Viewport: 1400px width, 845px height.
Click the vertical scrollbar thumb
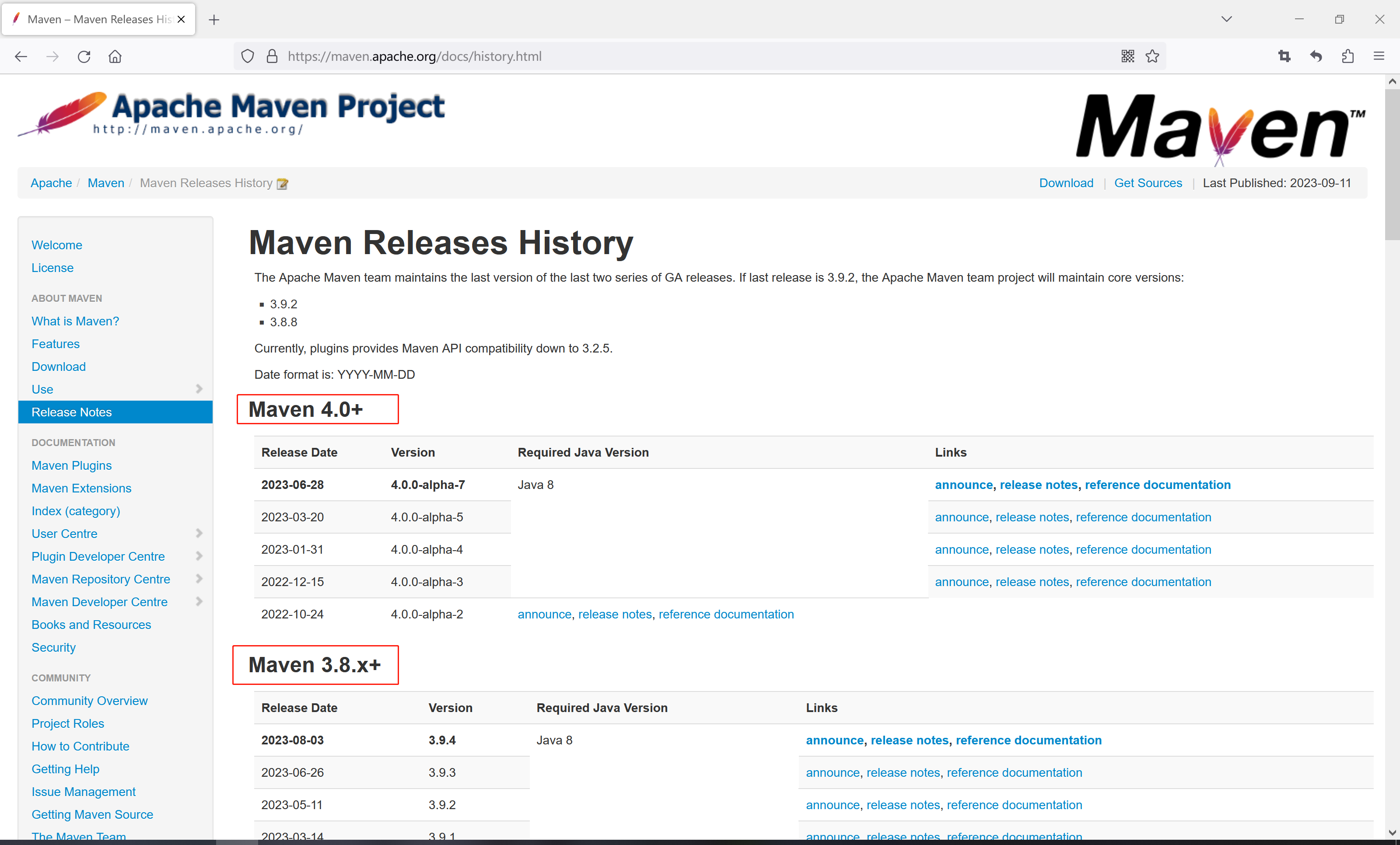(1392, 165)
